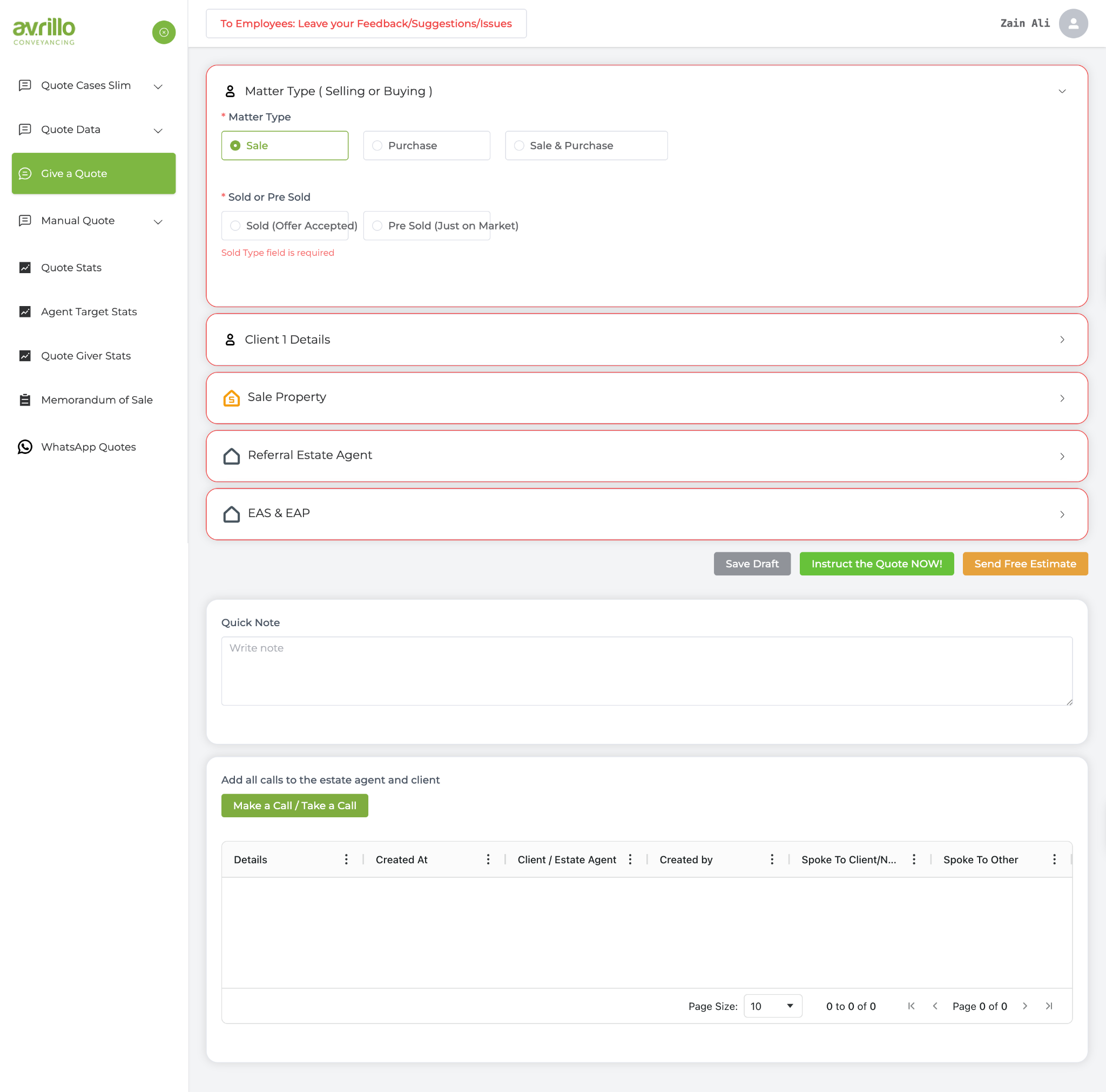Select the Sale matter type
Screen dimensions: 1106x1092
coord(285,145)
